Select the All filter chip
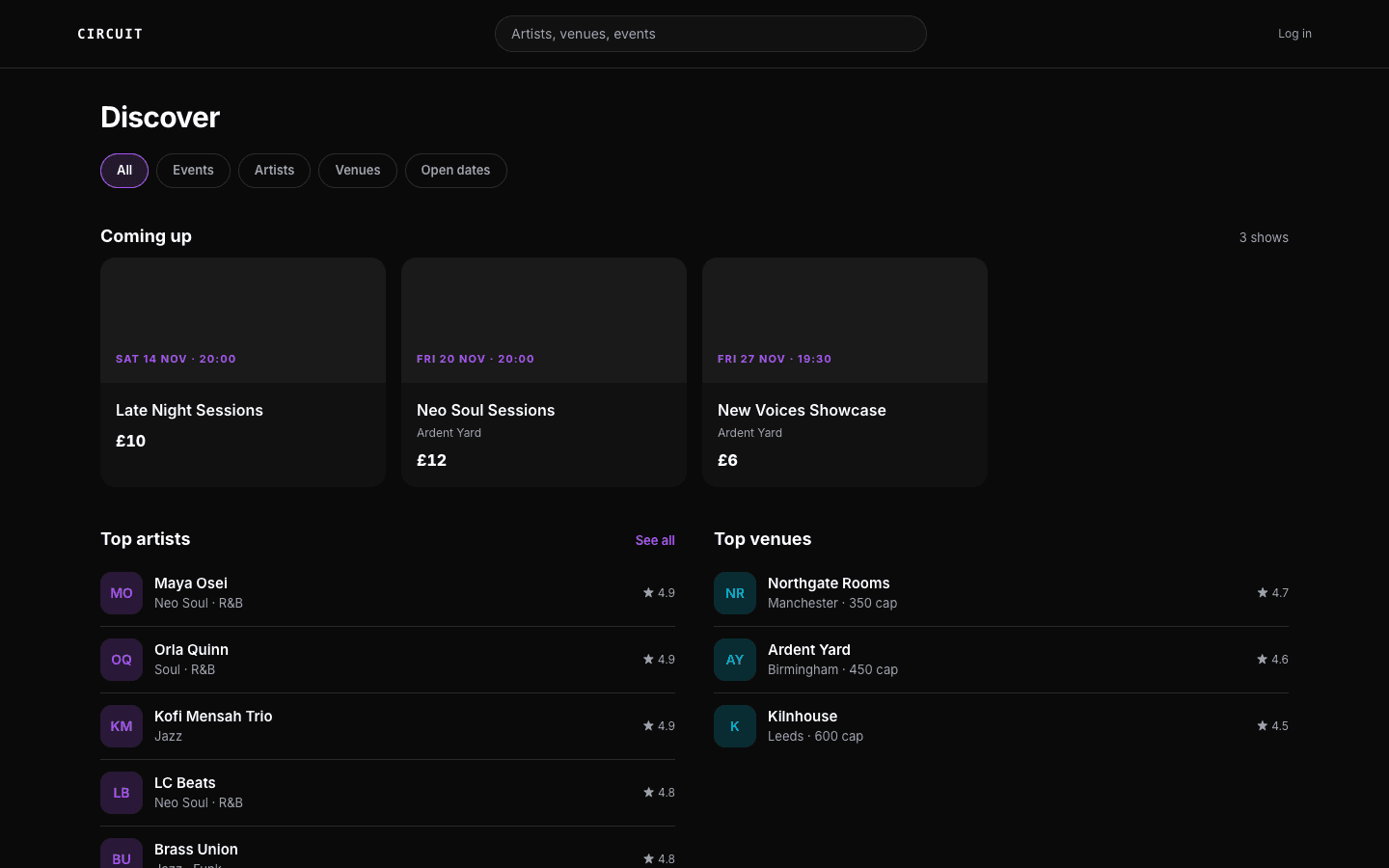1389x868 pixels. click(124, 171)
